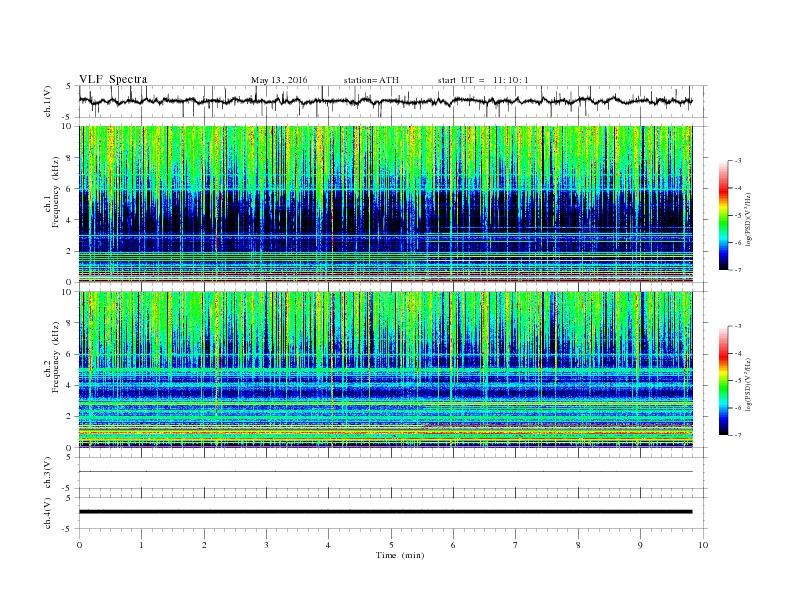Click the ch.1(V) axis label
This screenshot has width=792, height=612.
coord(48,101)
